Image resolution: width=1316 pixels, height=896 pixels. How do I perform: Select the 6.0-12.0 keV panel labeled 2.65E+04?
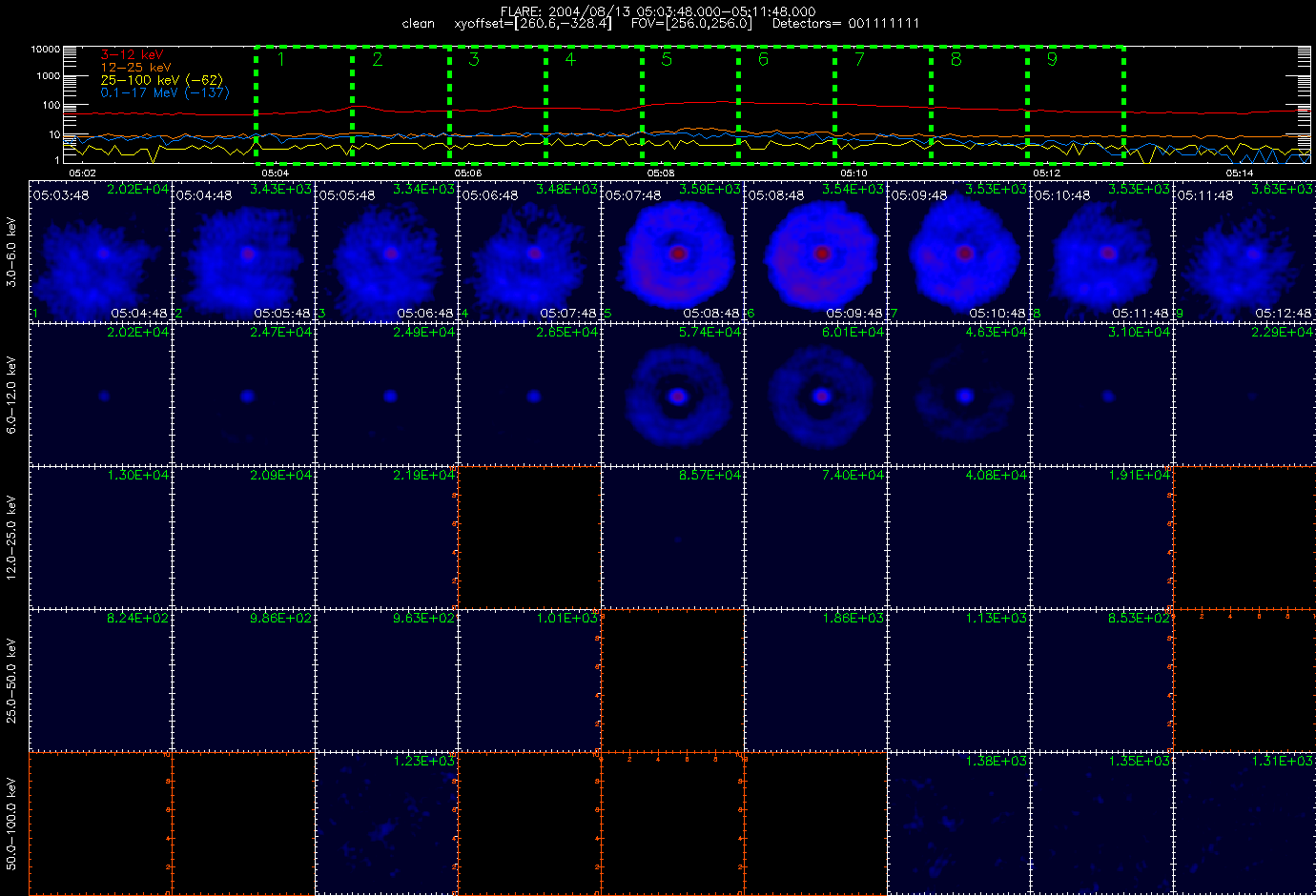coord(529,394)
